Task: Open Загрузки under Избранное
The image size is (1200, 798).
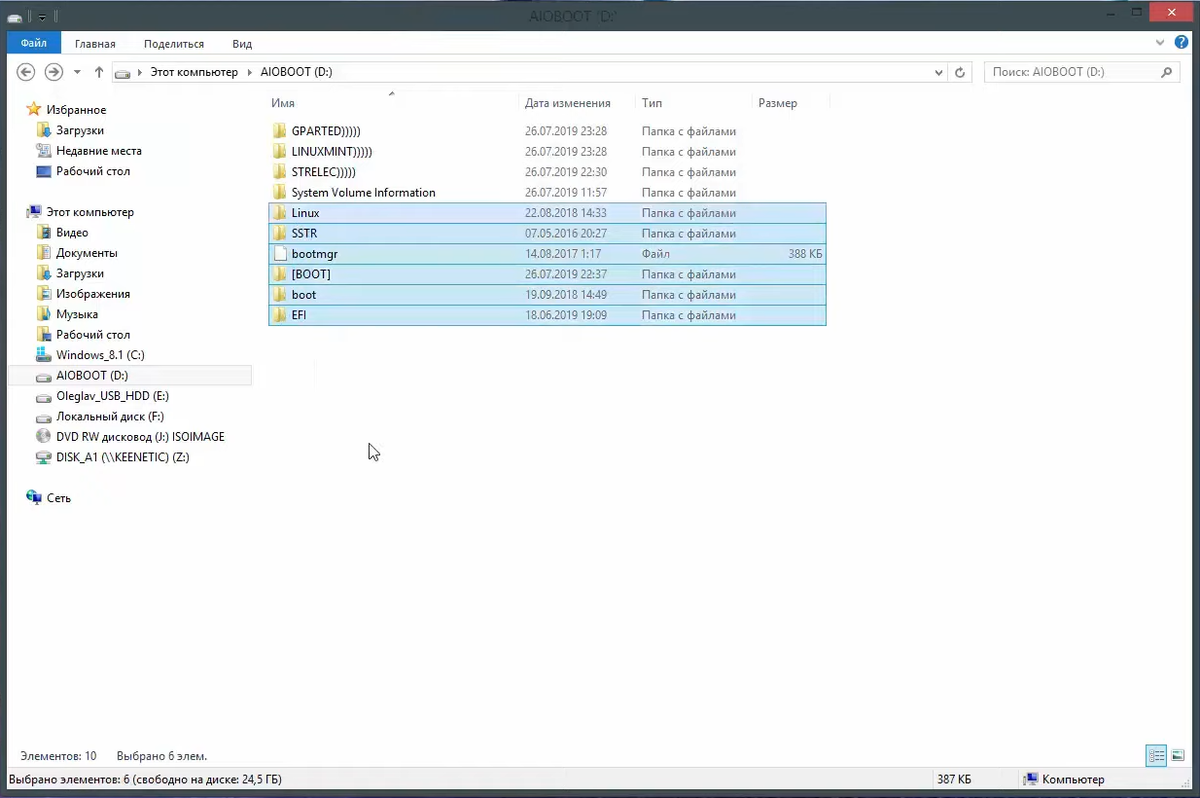Action: tap(79, 130)
